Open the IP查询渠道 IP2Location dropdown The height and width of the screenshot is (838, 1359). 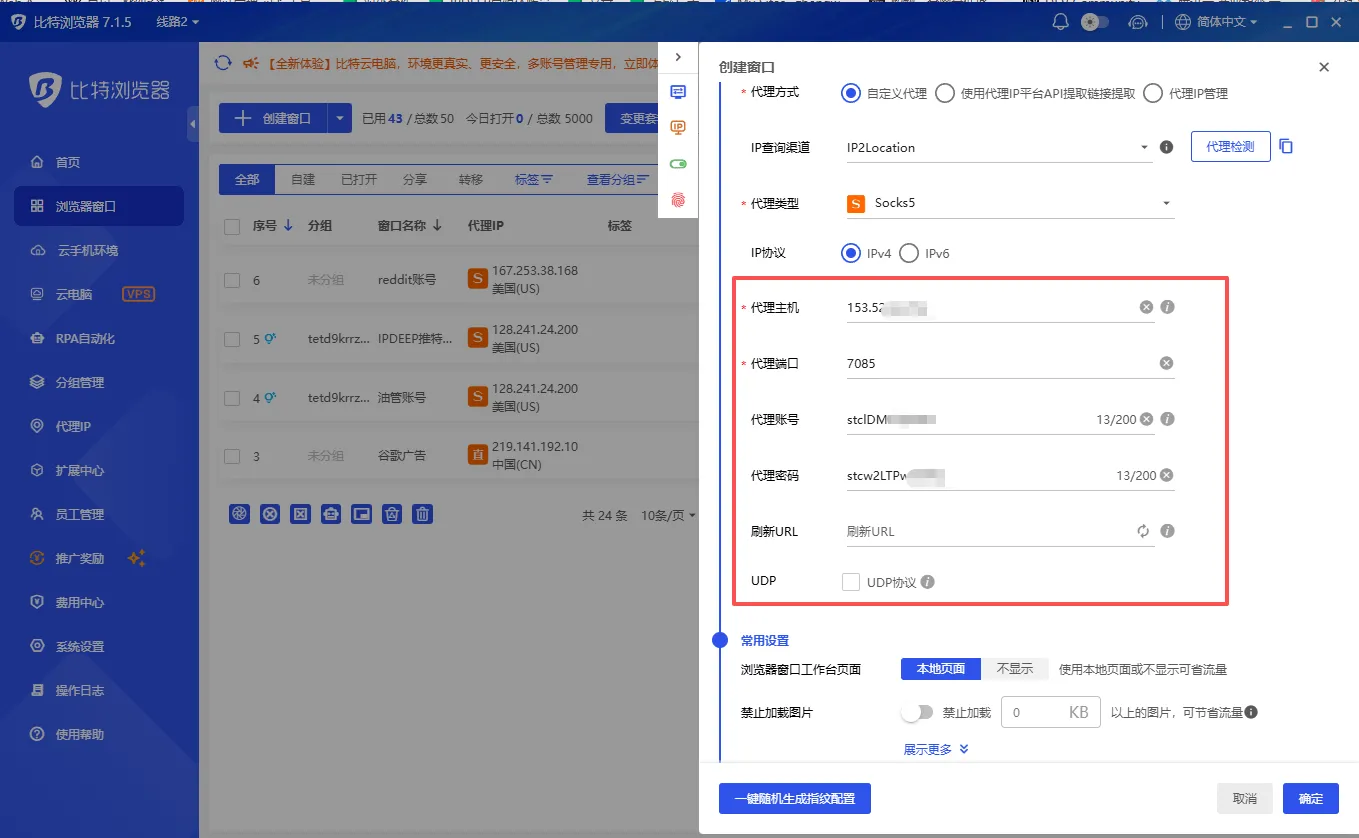999,147
